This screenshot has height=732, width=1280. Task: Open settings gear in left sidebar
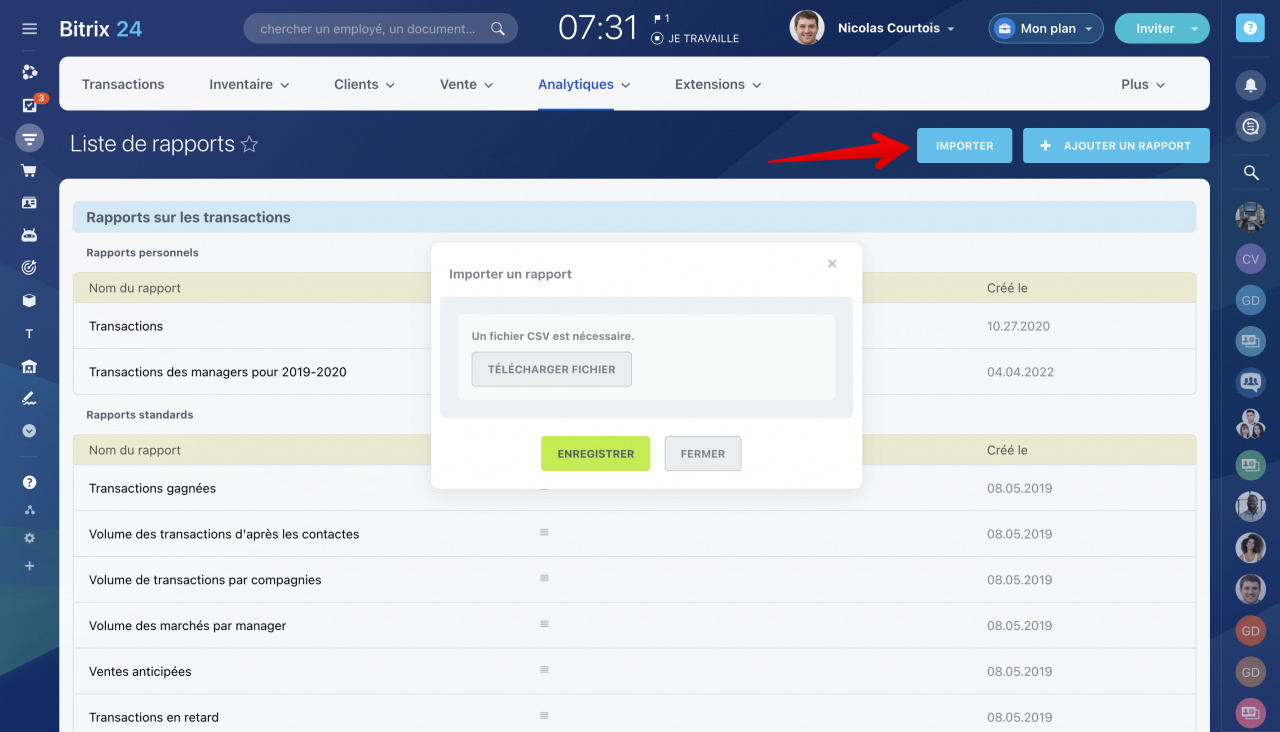29,538
